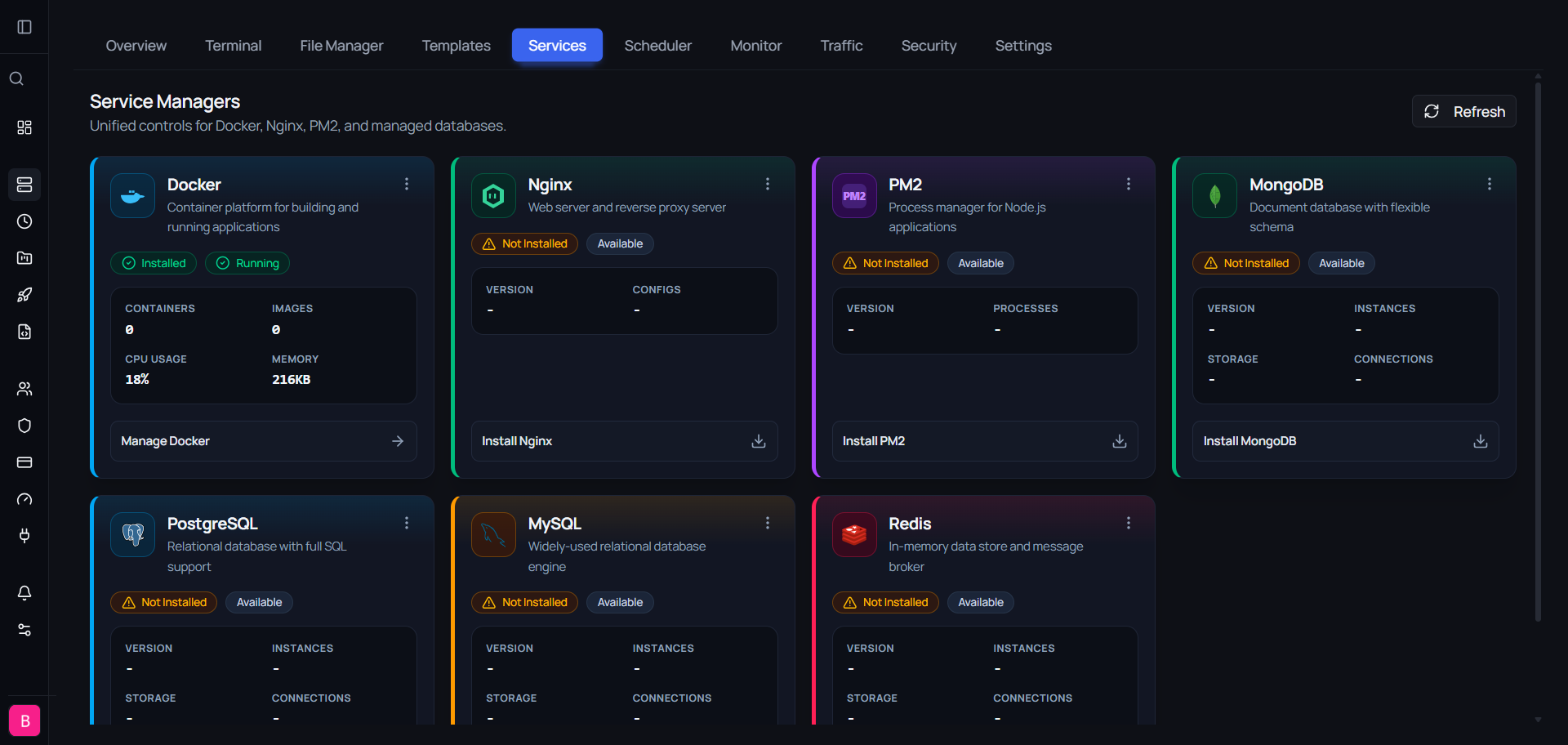The height and width of the screenshot is (745, 1568).
Task: Click the PM2 PROCESSES label
Action: coord(1026,309)
